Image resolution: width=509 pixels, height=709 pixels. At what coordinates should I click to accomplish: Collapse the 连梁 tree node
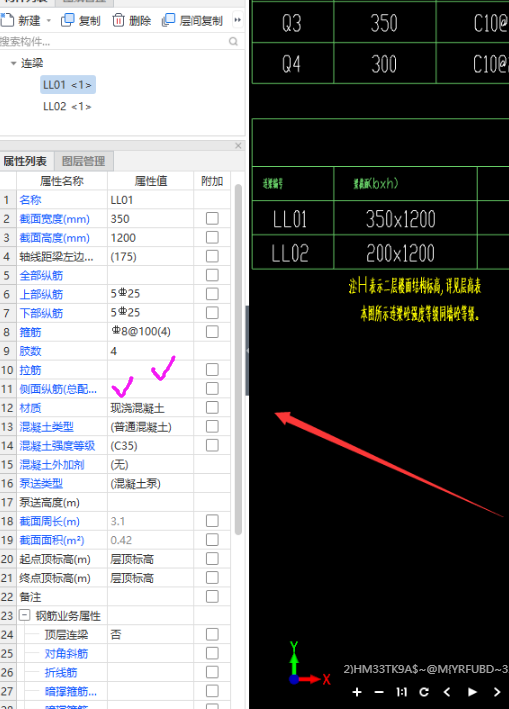click(x=14, y=63)
